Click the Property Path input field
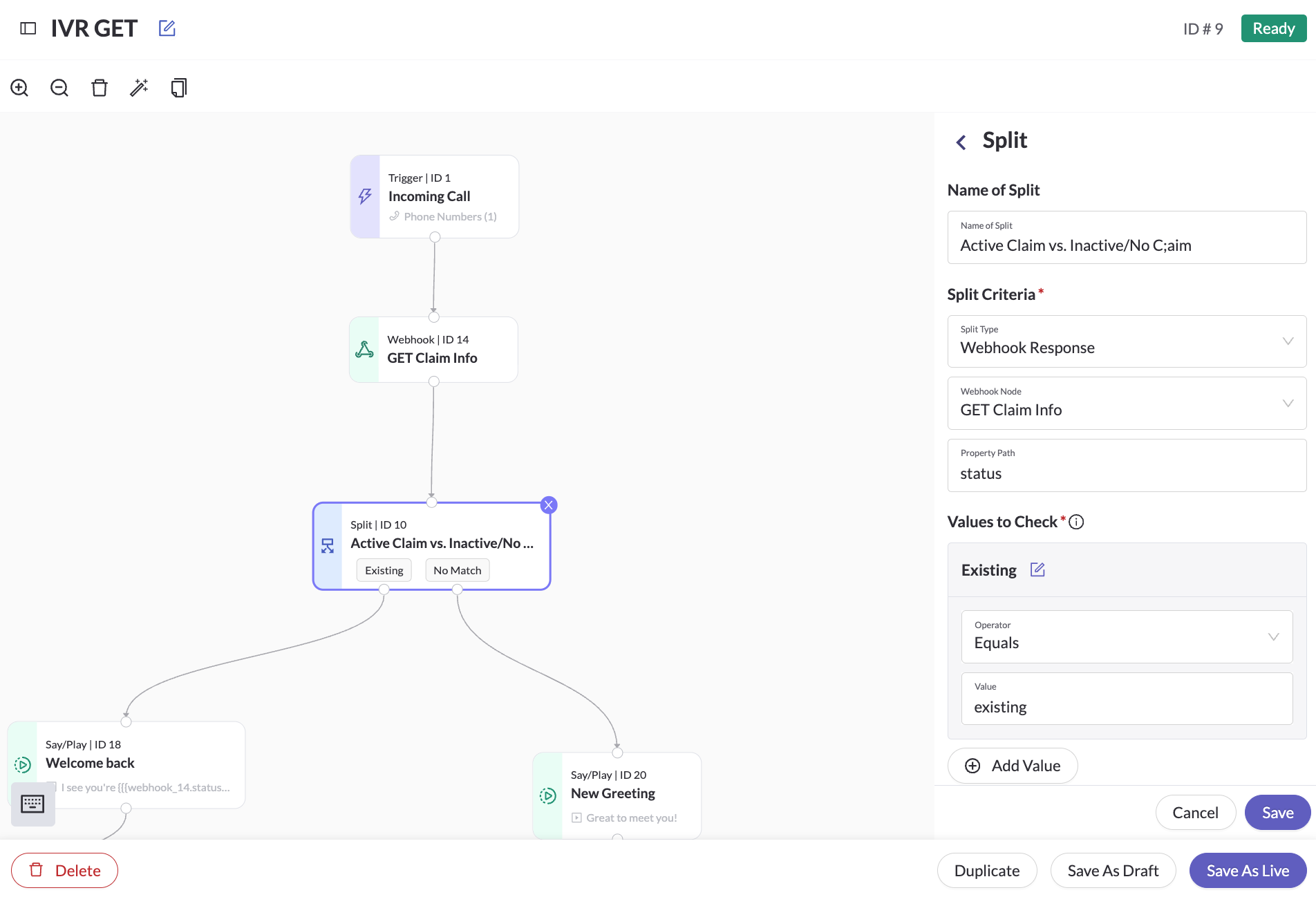Image resolution: width=1316 pixels, height=897 pixels. [x=1127, y=473]
